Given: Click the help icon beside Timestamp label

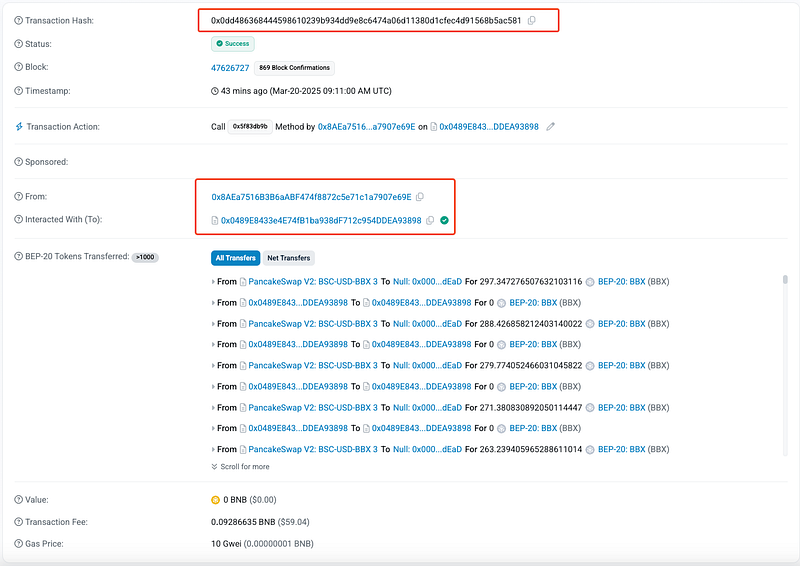Looking at the screenshot, I should pyautogui.click(x=18, y=90).
